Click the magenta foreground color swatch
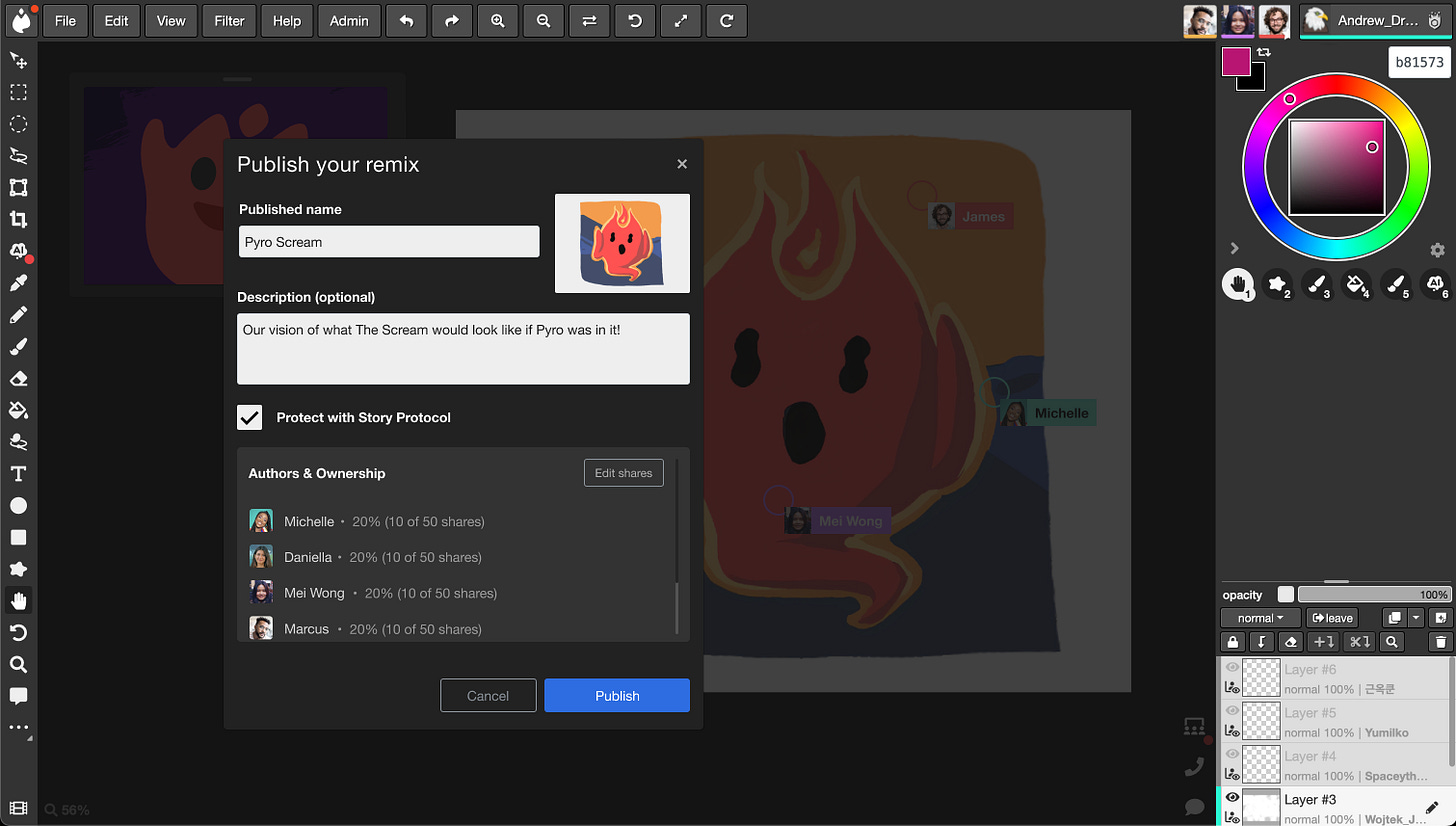The image size is (1456, 826). (1236, 61)
